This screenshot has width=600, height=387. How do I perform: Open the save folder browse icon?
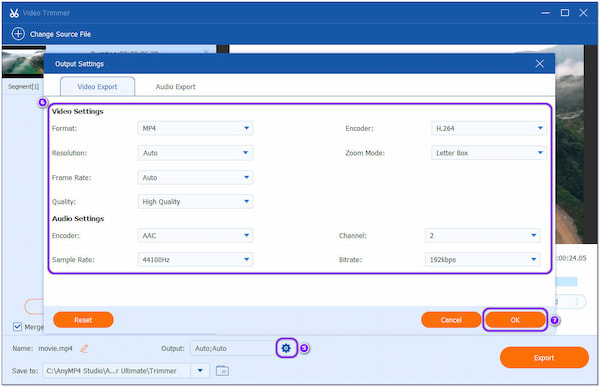tap(222, 371)
